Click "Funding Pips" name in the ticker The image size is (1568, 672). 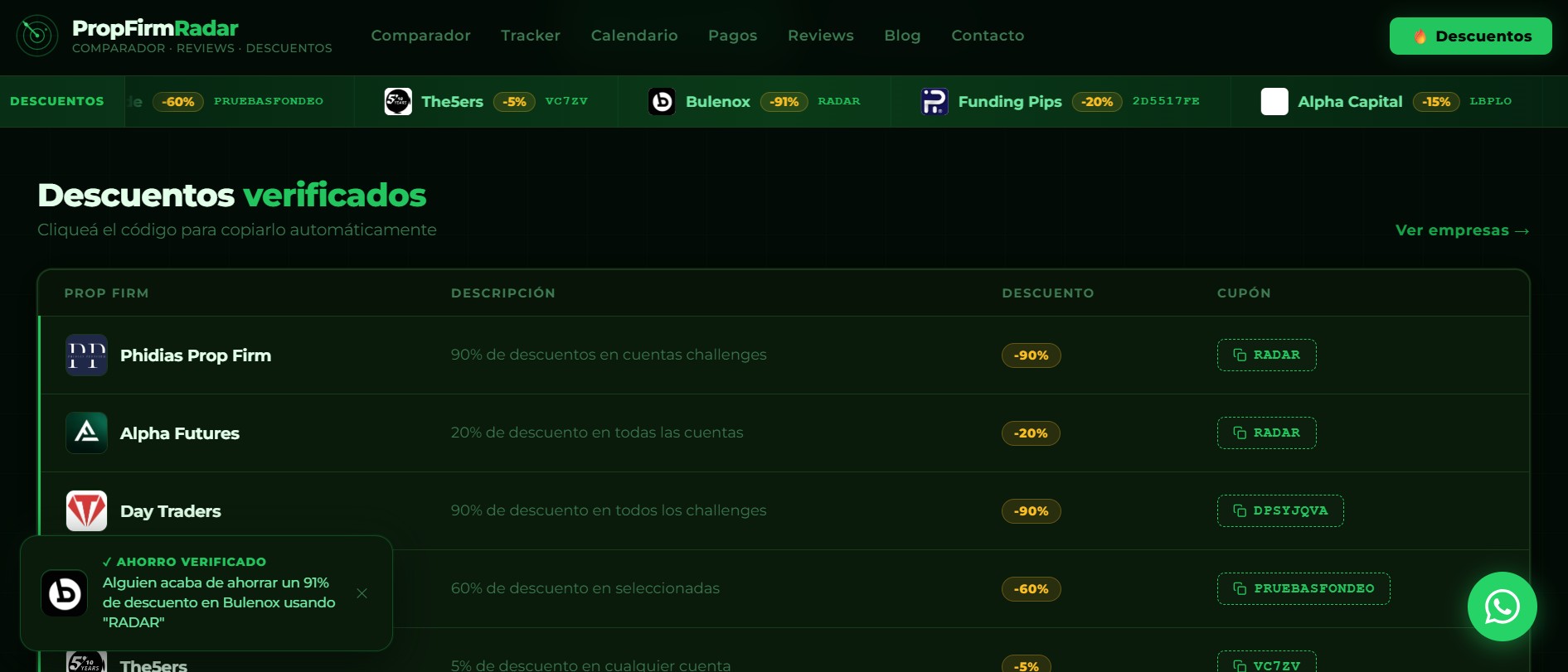(1010, 102)
